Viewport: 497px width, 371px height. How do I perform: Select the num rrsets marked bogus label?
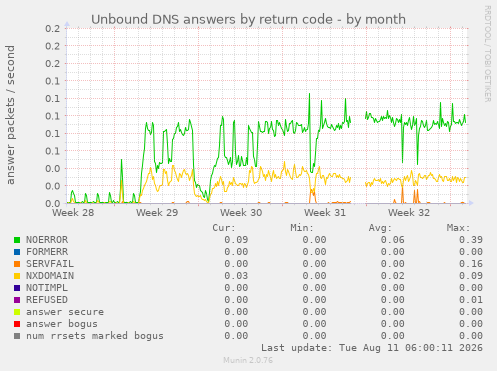pos(95,336)
